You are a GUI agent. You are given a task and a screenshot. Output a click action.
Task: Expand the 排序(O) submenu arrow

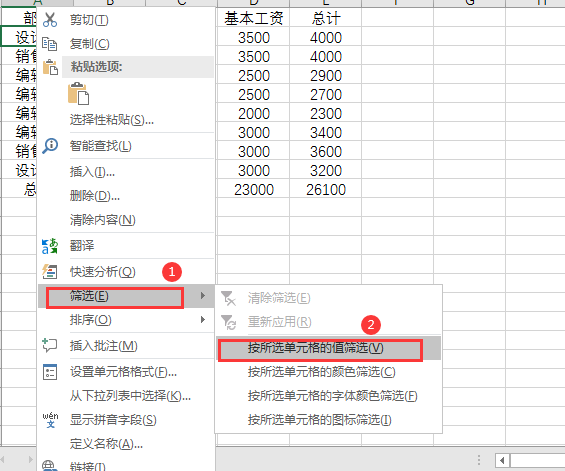coord(203,320)
